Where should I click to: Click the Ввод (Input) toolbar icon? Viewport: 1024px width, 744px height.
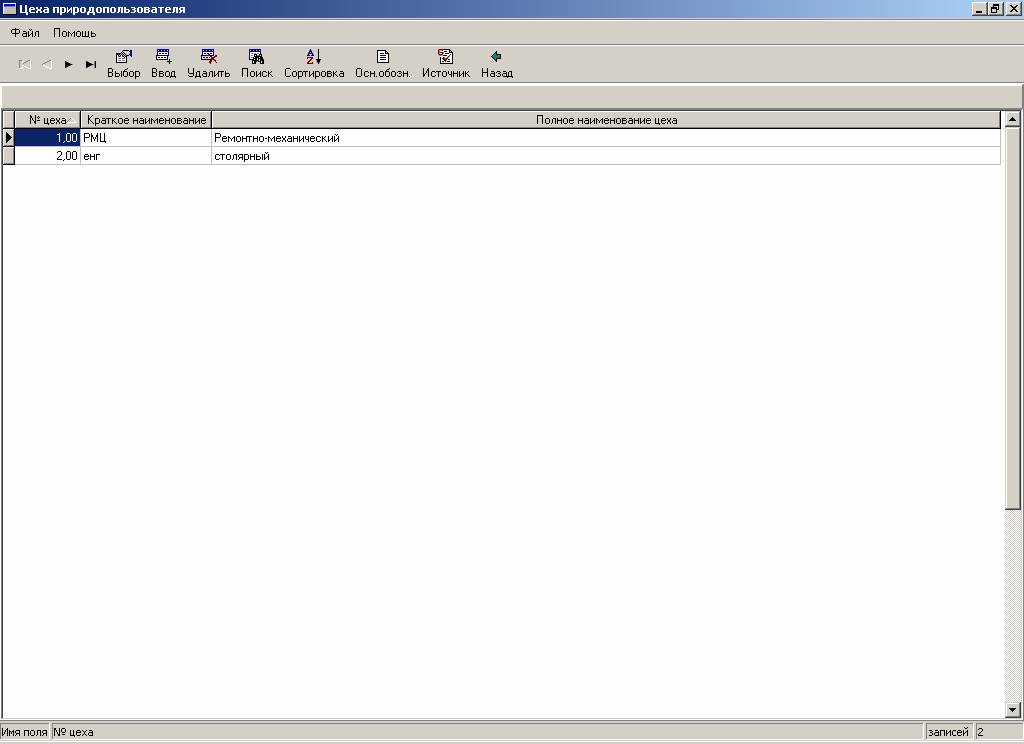pos(163,58)
